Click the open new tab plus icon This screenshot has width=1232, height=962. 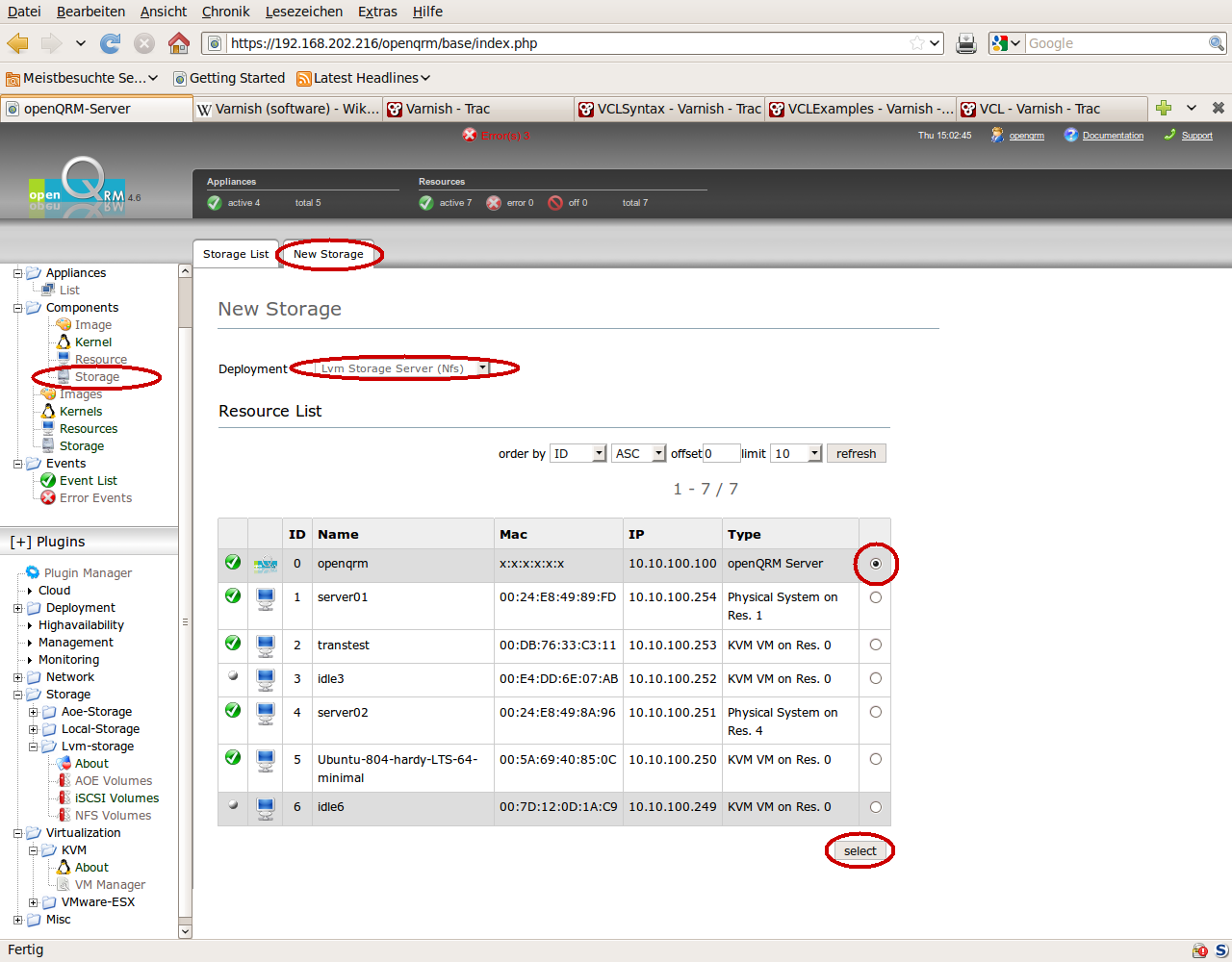1164,109
